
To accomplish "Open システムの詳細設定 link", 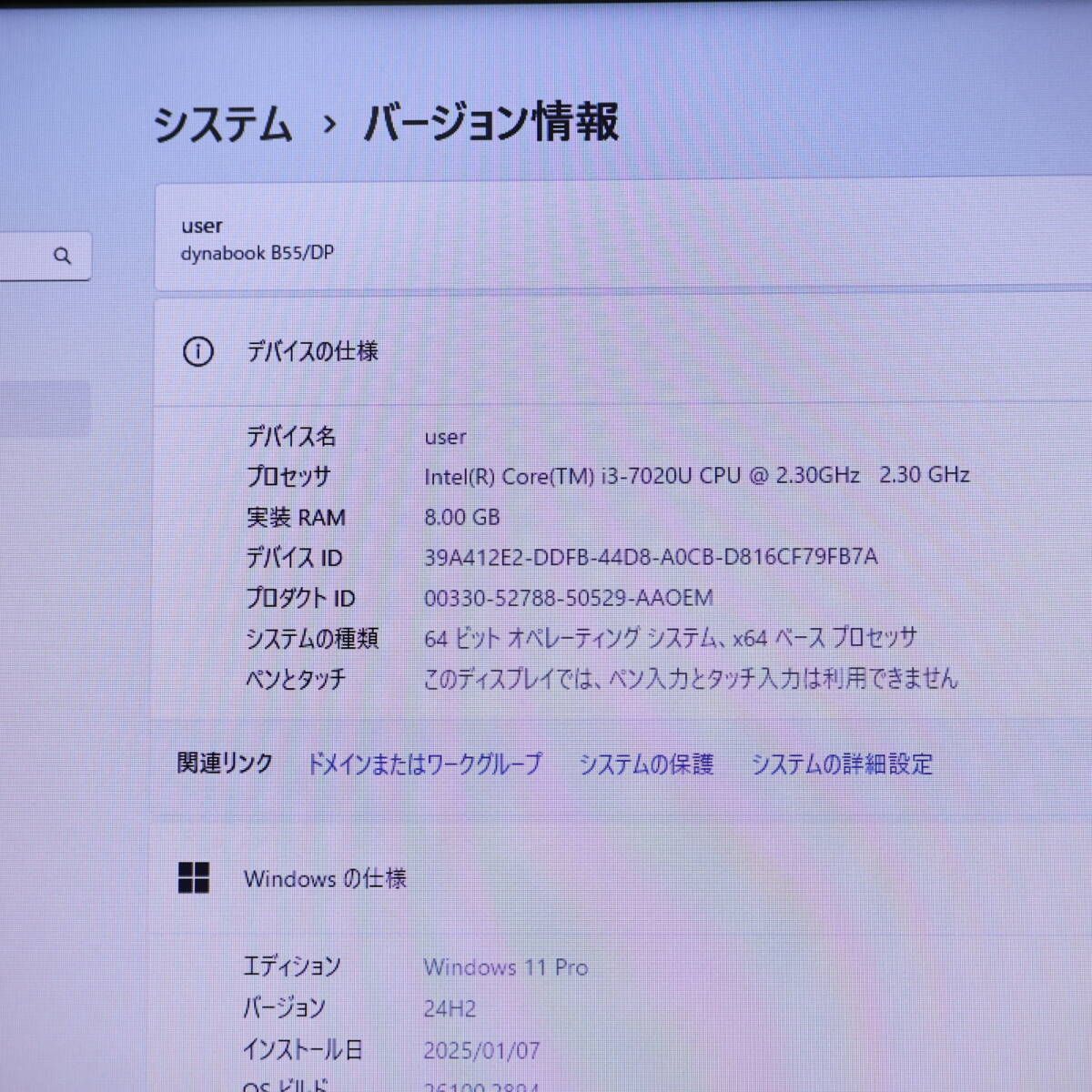I will click(842, 763).
